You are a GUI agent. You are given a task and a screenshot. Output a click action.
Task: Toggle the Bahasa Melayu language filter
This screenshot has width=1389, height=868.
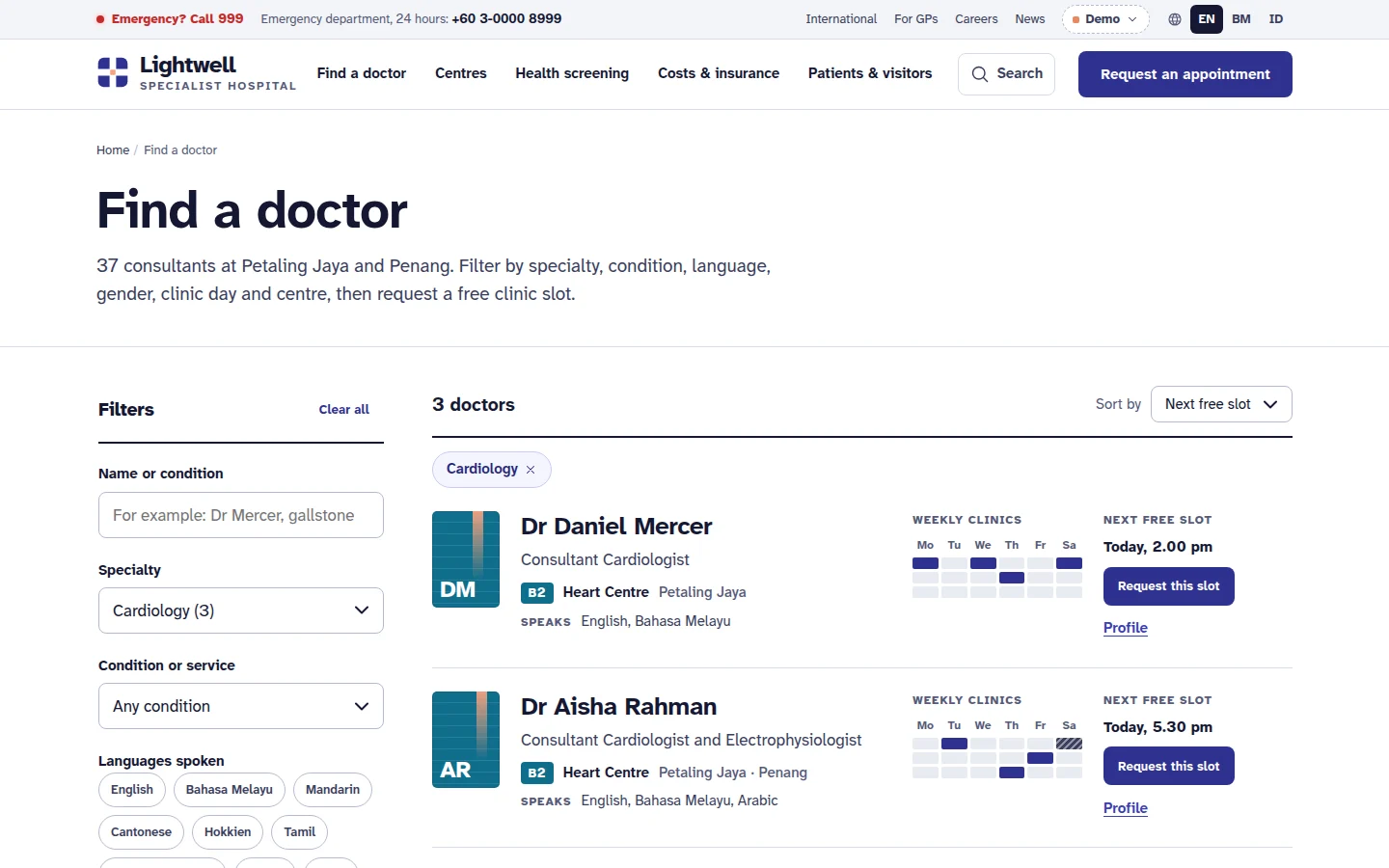coord(230,790)
